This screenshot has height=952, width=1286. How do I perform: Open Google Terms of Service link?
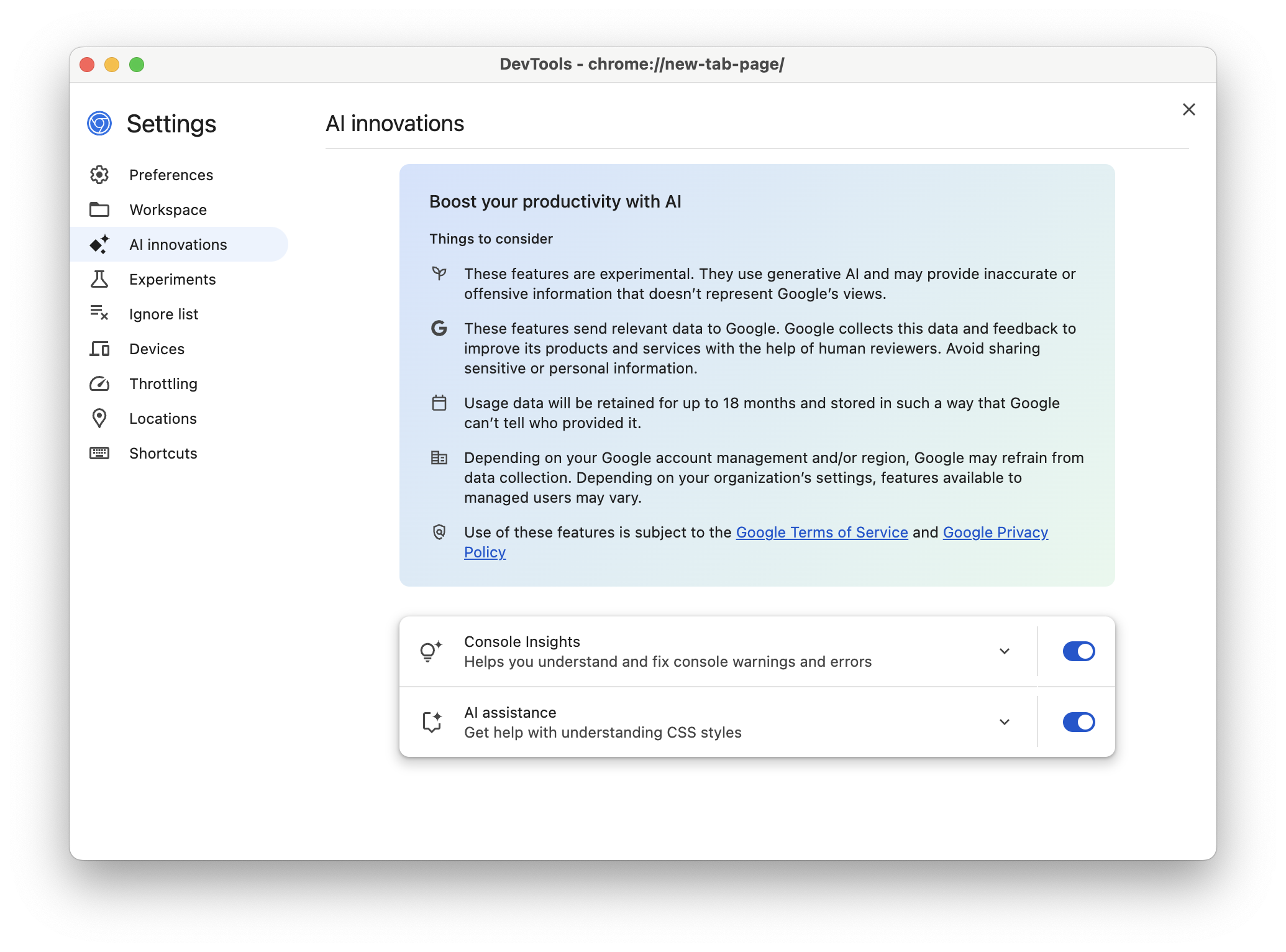[822, 533]
